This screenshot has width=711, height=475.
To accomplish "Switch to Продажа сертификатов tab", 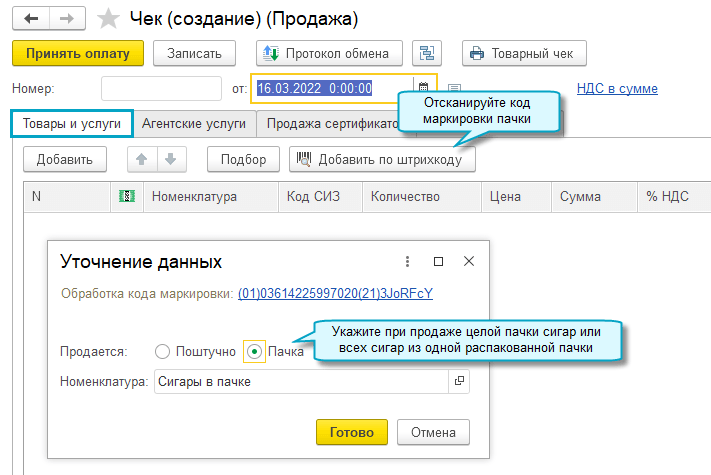I will (x=330, y=123).
